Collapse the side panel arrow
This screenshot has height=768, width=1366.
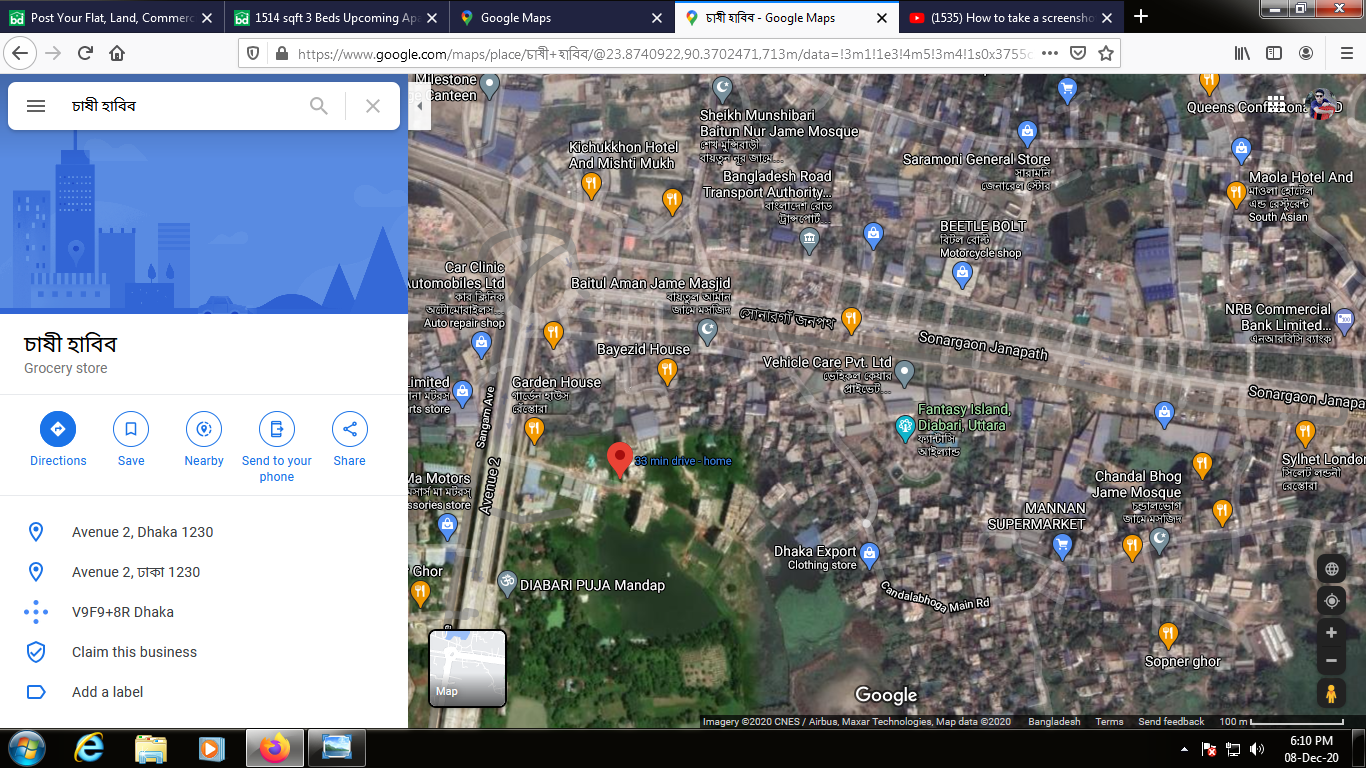pos(420,106)
